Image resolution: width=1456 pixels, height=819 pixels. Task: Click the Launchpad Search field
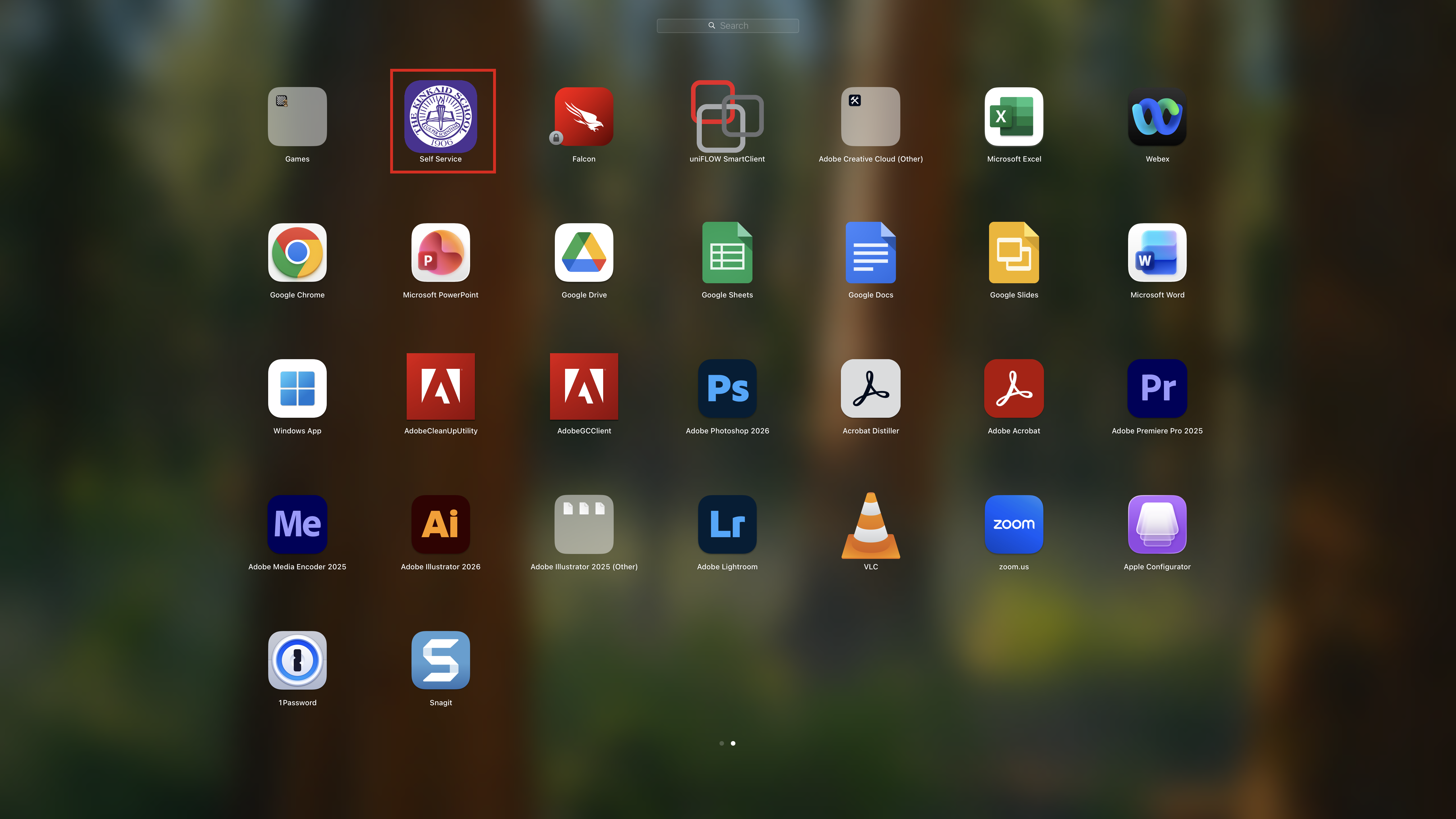pos(727,25)
